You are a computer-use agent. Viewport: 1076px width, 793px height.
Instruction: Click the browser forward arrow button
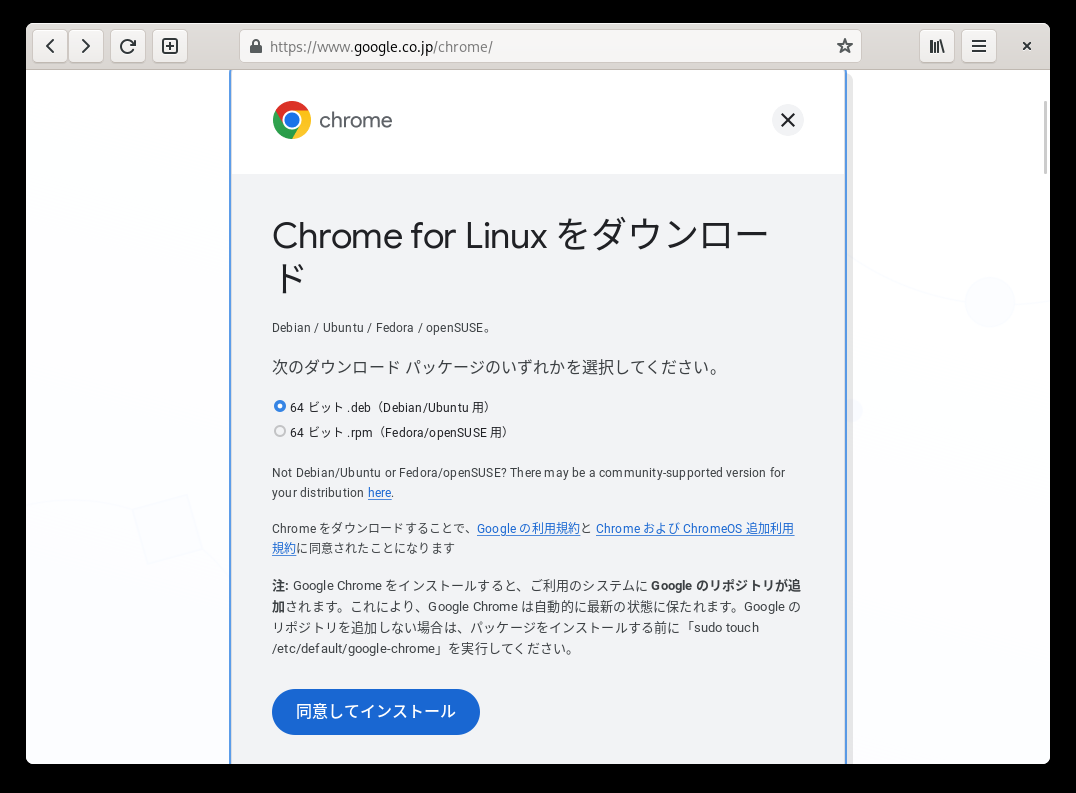coord(86,47)
